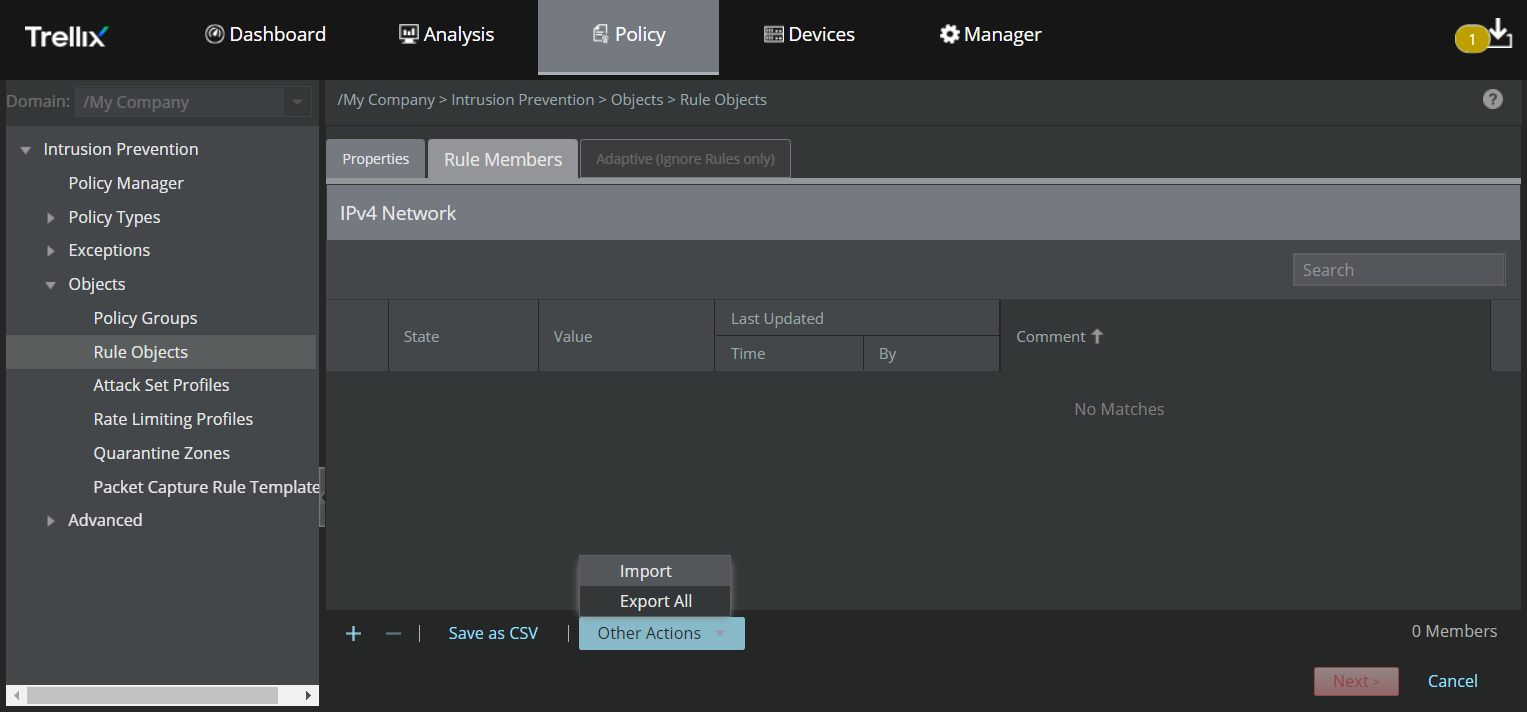Open the Analysis tab
1527x712 pixels.
[x=446, y=34]
